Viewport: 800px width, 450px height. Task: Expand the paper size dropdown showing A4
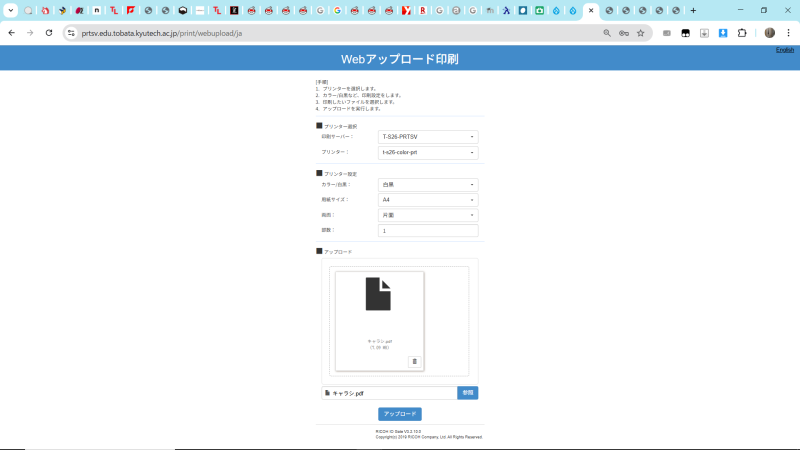click(428, 200)
